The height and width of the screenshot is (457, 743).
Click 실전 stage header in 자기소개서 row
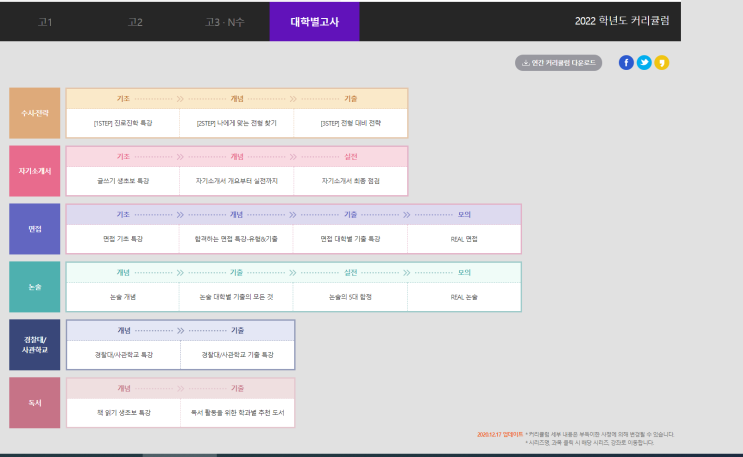click(351, 156)
